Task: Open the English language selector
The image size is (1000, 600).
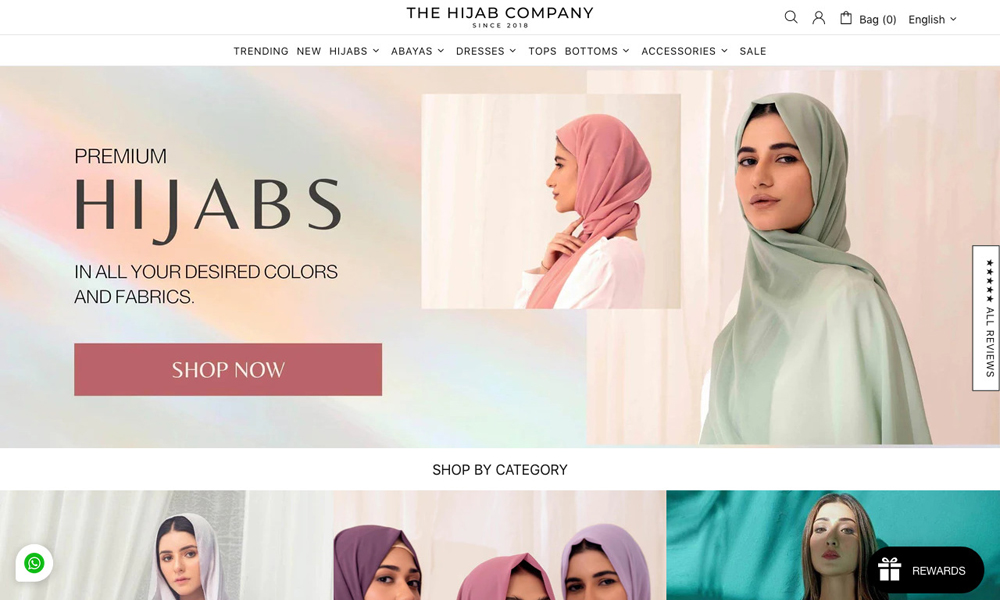Action: point(932,19)
